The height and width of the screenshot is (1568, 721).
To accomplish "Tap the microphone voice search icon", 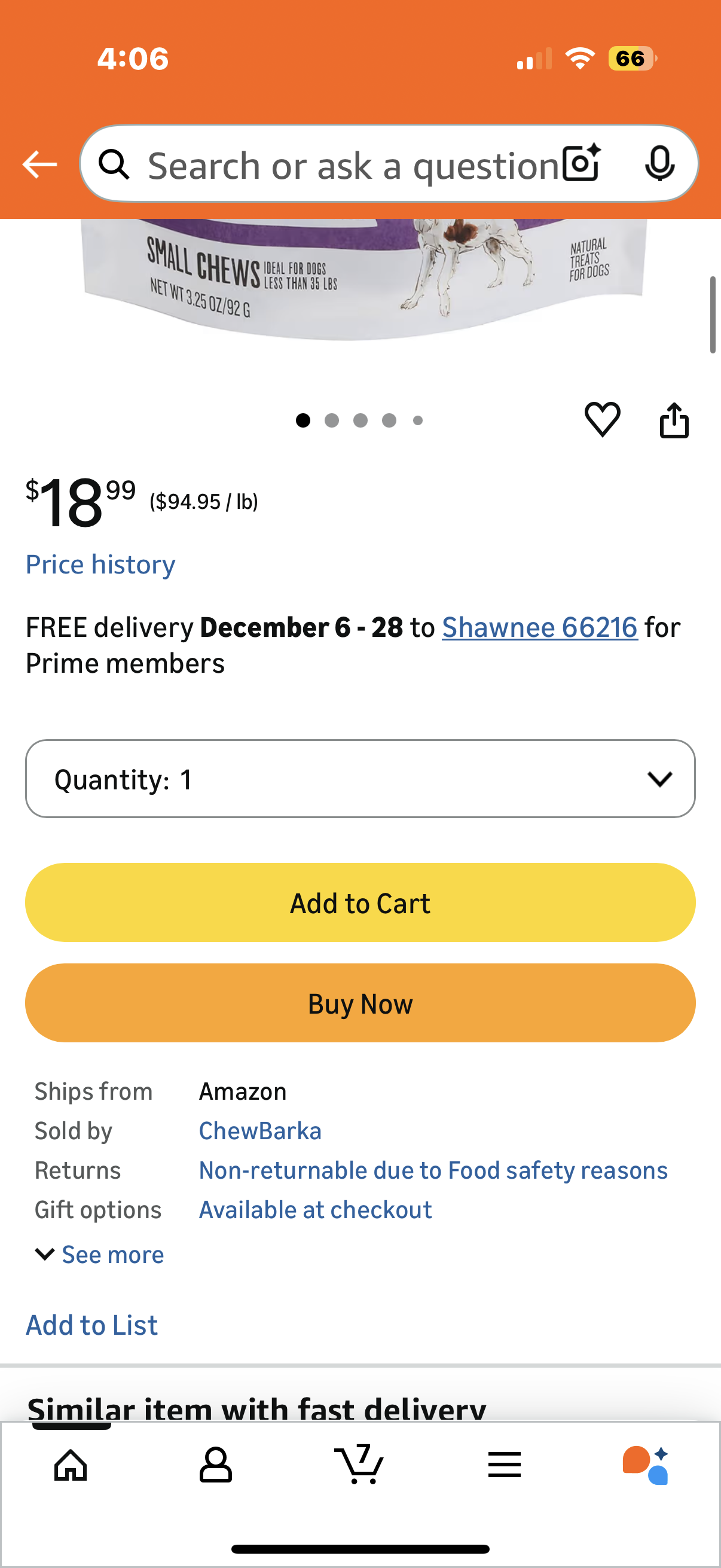I will [659, 163].
